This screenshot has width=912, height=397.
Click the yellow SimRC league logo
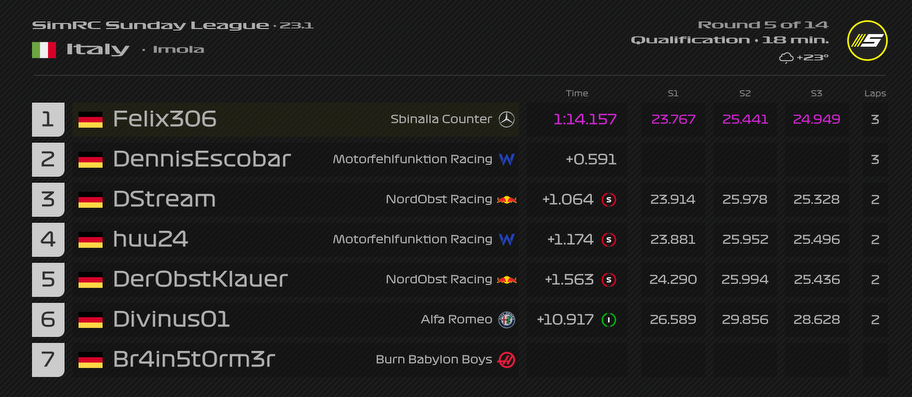(x=867, y=40)
